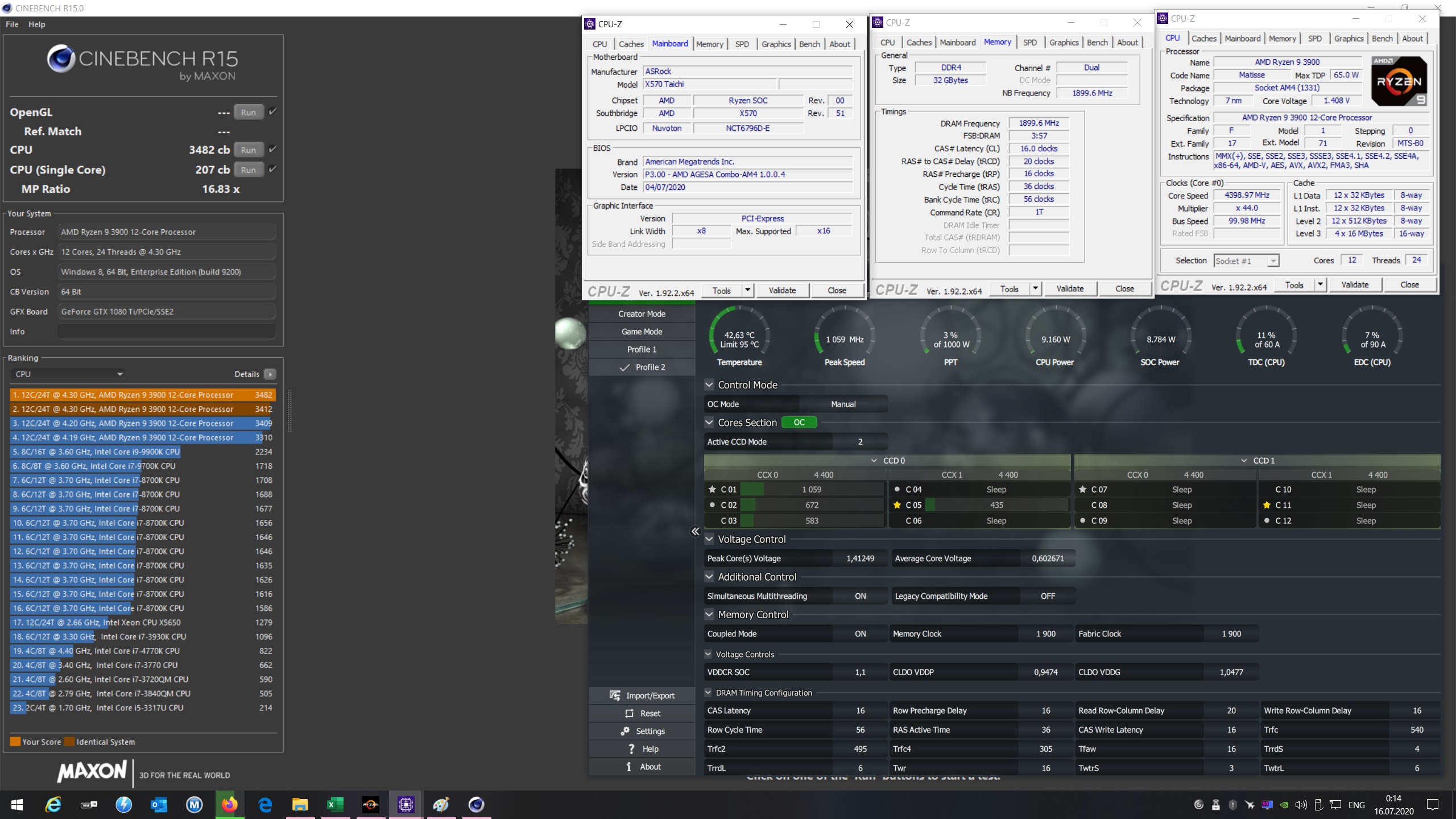Click star on core C 11
The image size is (1456, 819).
click(x=1267, y=505)
